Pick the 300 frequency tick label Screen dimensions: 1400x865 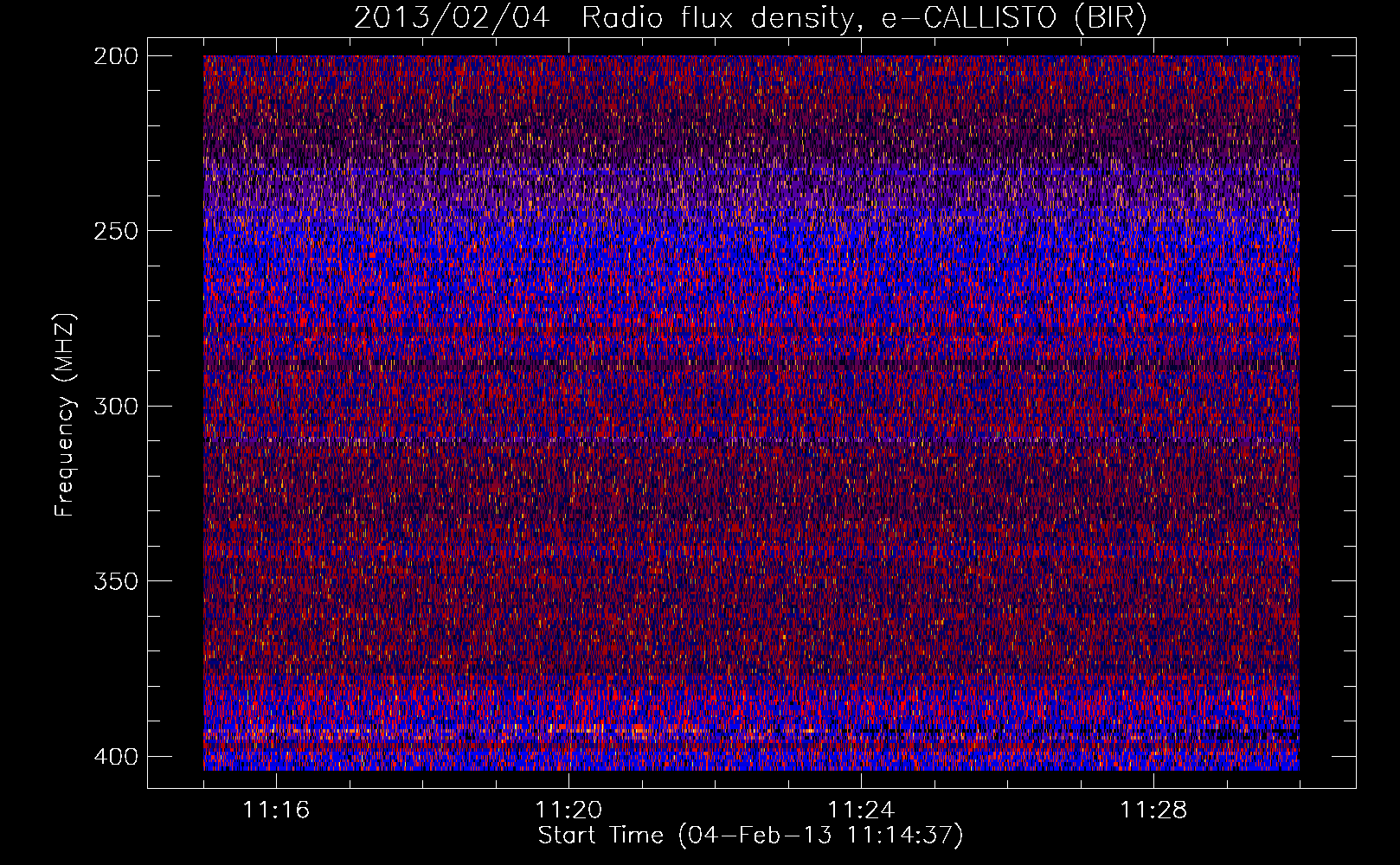tap(115, 406)
